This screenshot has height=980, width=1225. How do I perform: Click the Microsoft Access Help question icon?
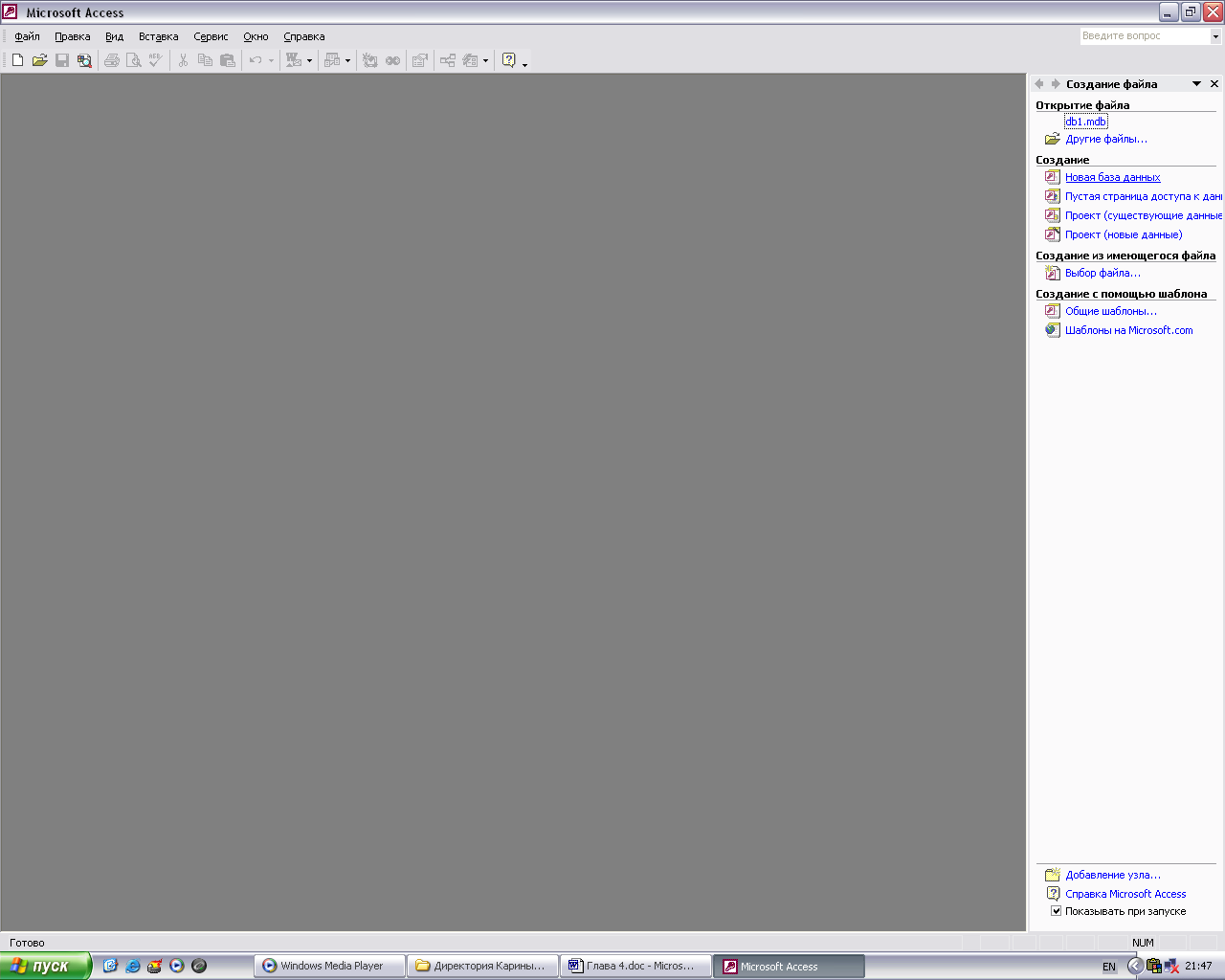coord(509,60)
